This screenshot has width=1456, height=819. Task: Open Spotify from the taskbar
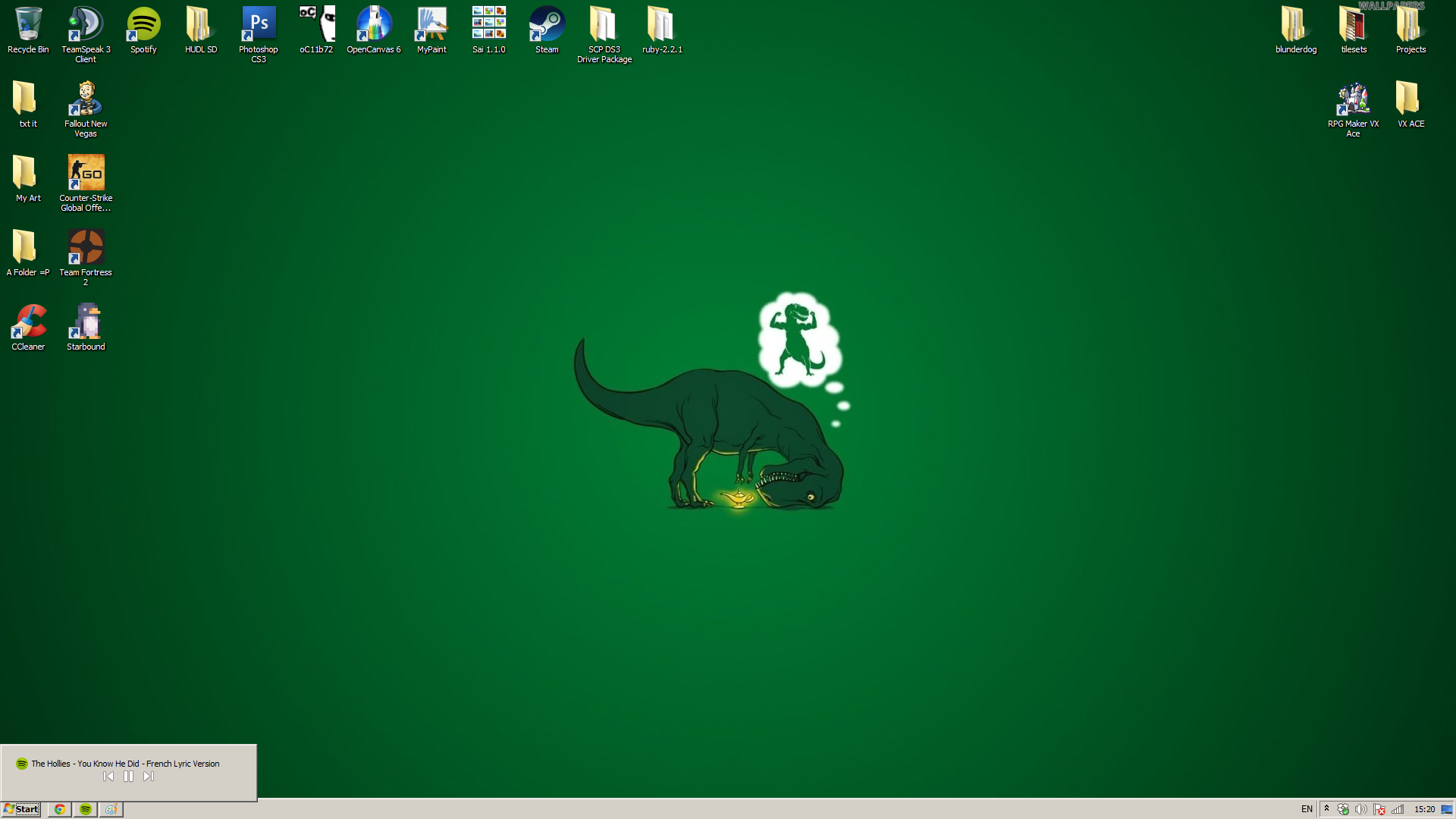coord(85,809)
